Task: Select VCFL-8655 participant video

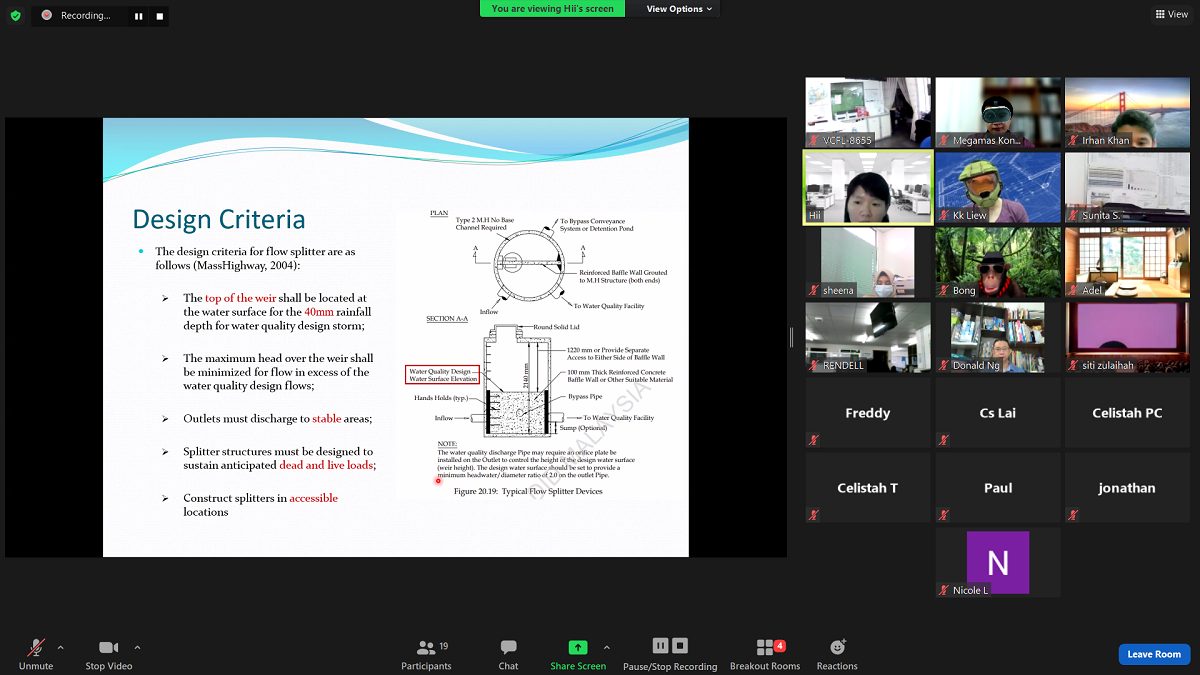Action: [868, 113]
